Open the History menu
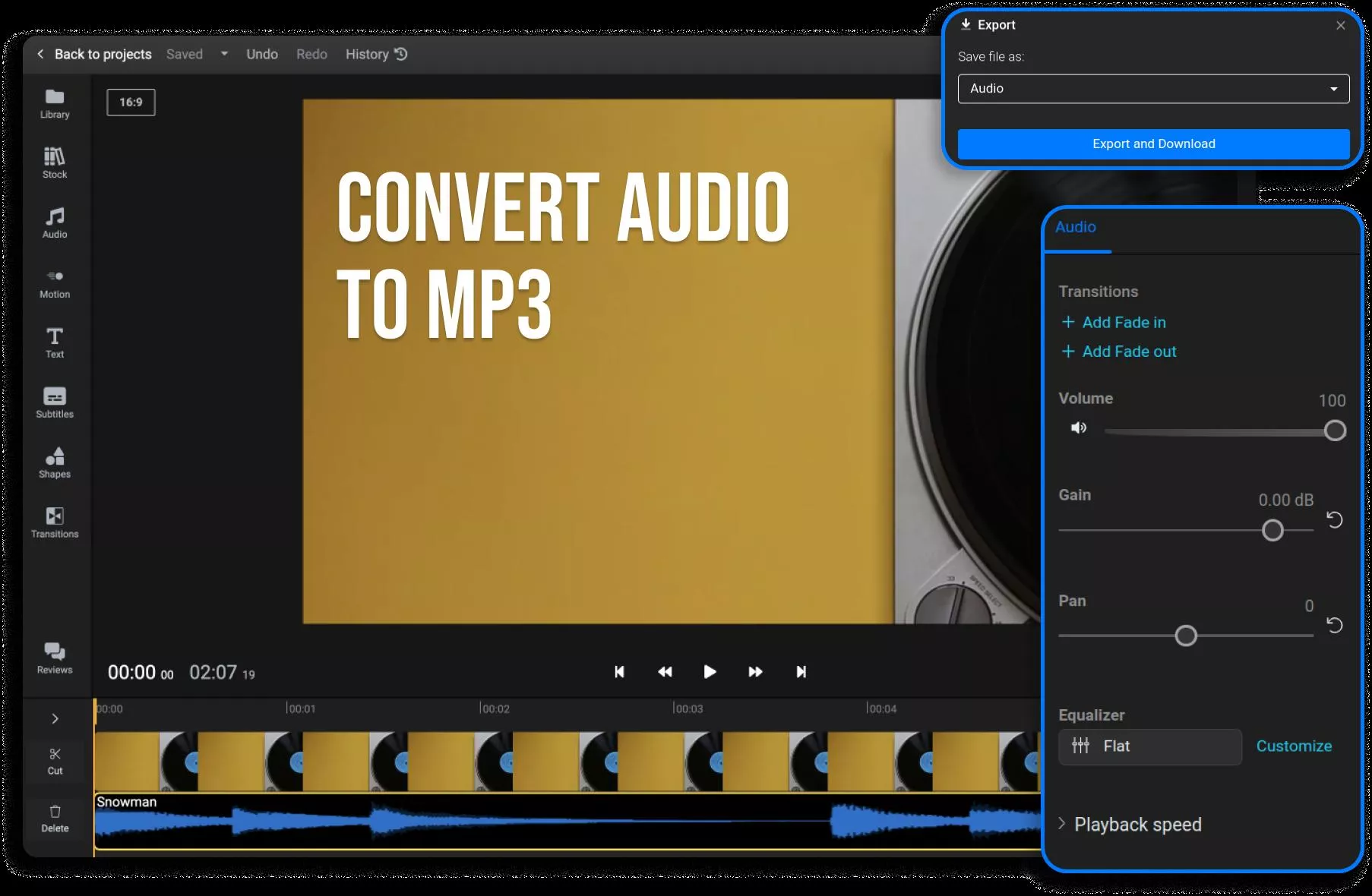The image size is (1372, 896). 375,54
